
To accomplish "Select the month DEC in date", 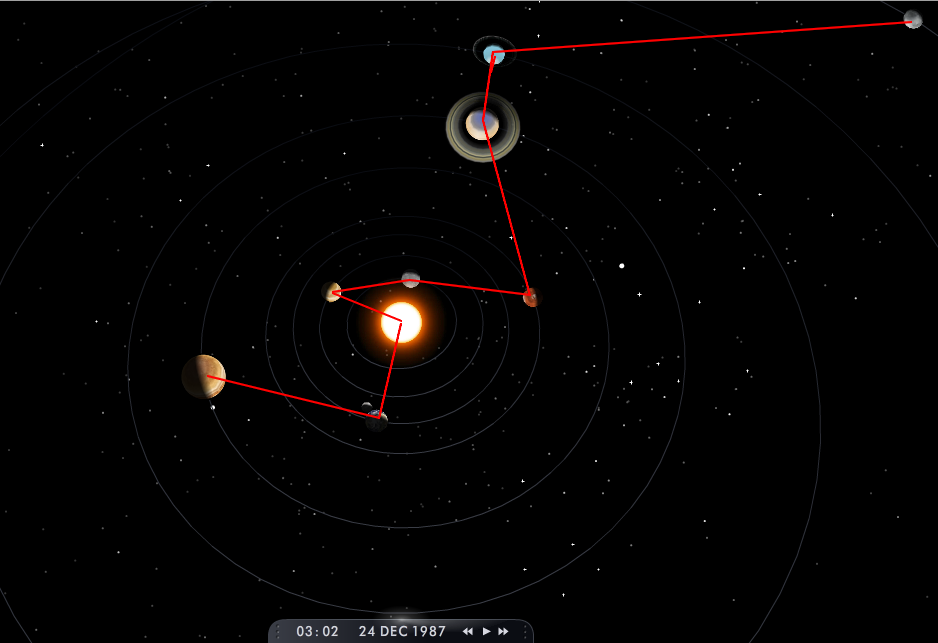I will 394,632.
